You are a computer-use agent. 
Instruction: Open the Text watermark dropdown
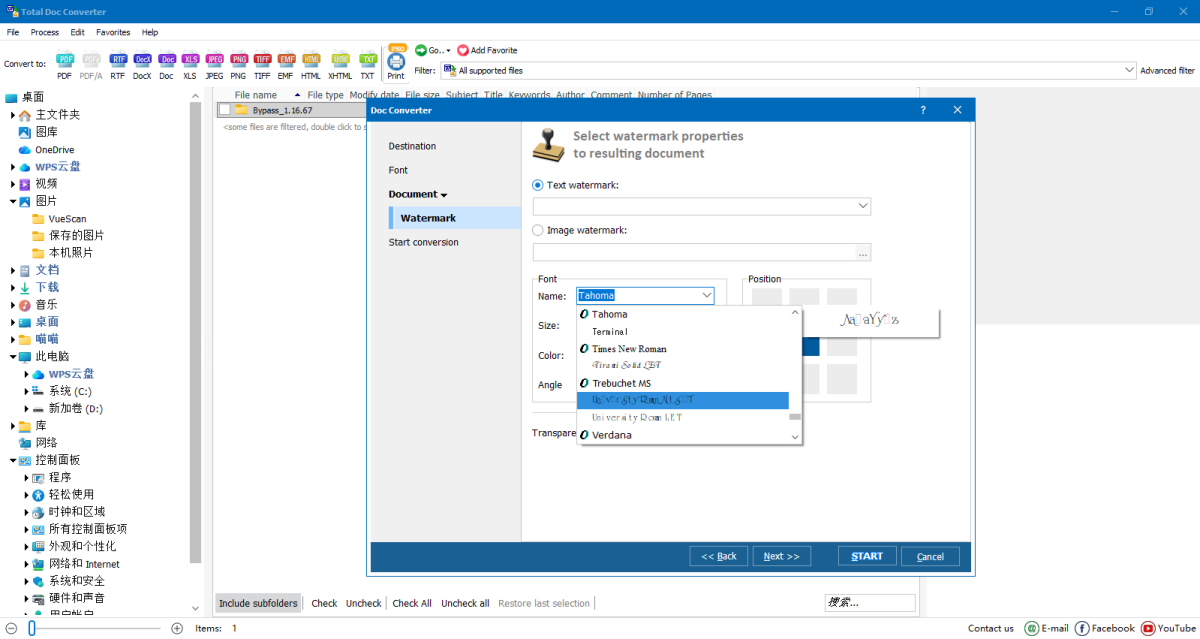(x=863, y=206)
